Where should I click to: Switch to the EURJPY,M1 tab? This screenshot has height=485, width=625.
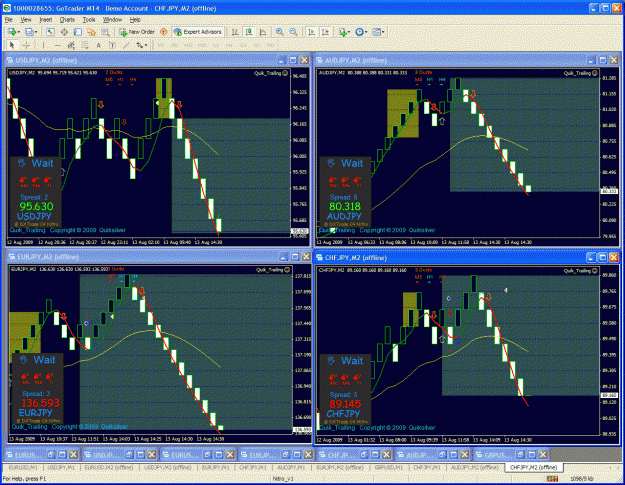click(216, 467)
